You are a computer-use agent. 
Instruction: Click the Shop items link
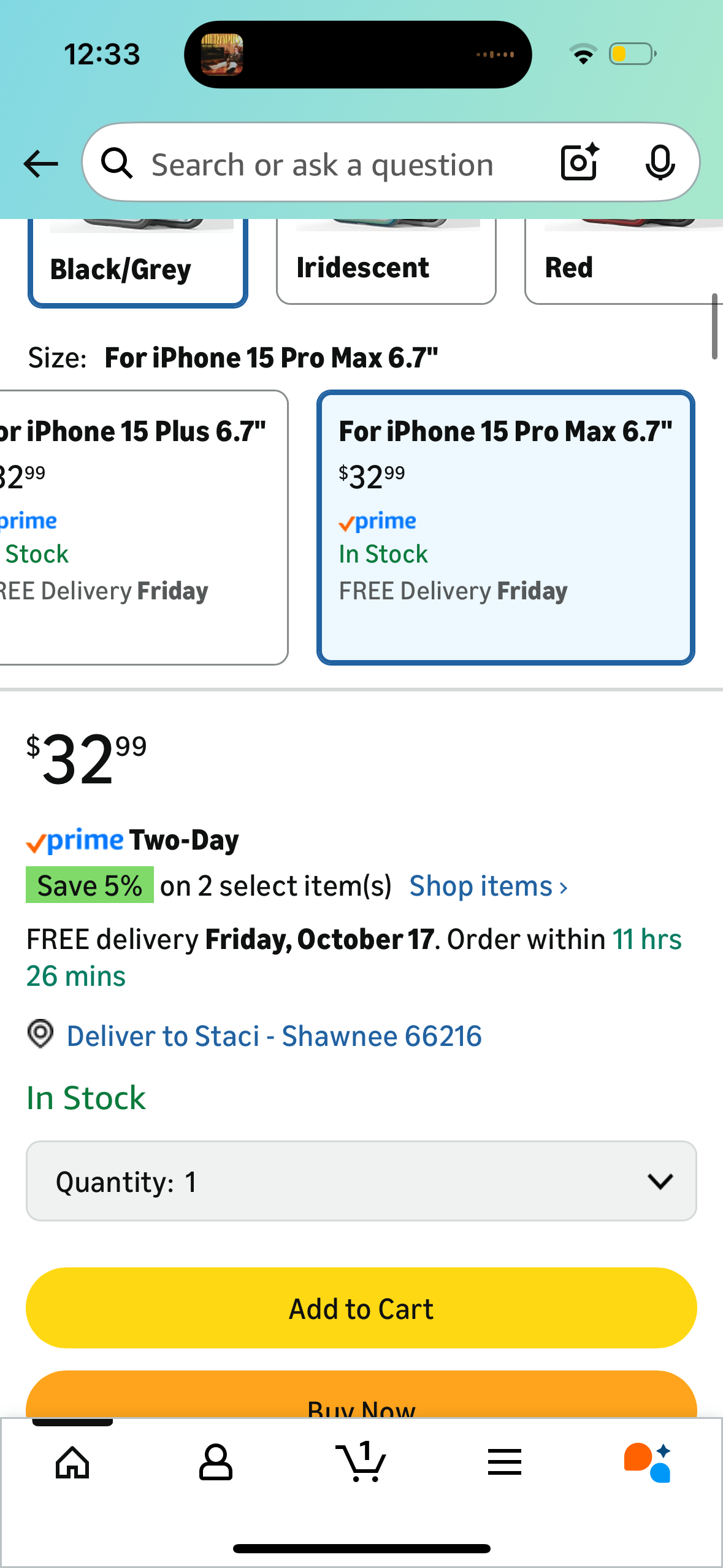[x=488, y=886]
